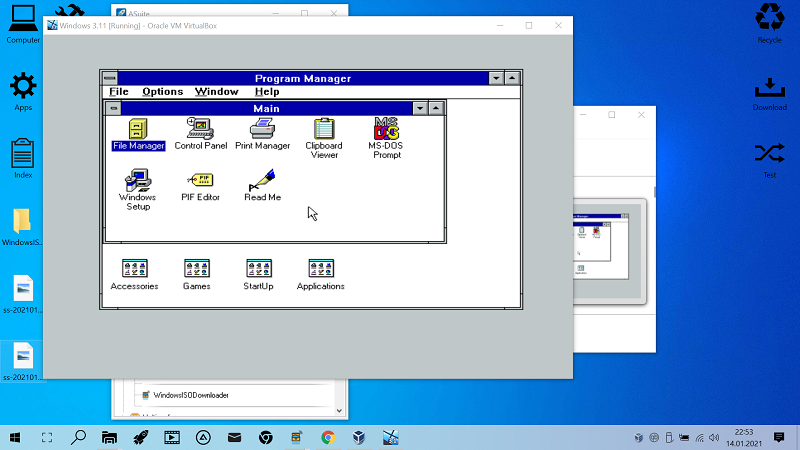Image resolution: width=800 pixels, height=450 pixels.
Task: Minimize the Main group window with down arrow
Action: point(420,108)
